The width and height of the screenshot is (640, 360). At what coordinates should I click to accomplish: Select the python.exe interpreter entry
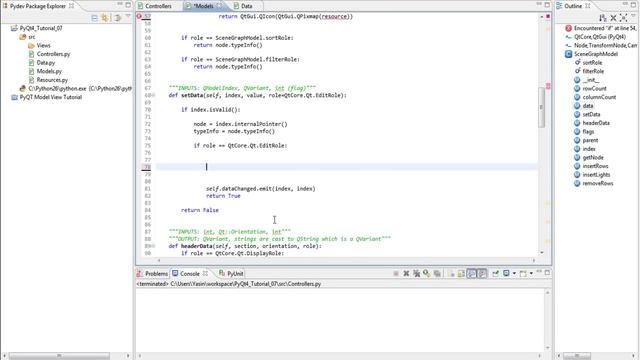80,89
